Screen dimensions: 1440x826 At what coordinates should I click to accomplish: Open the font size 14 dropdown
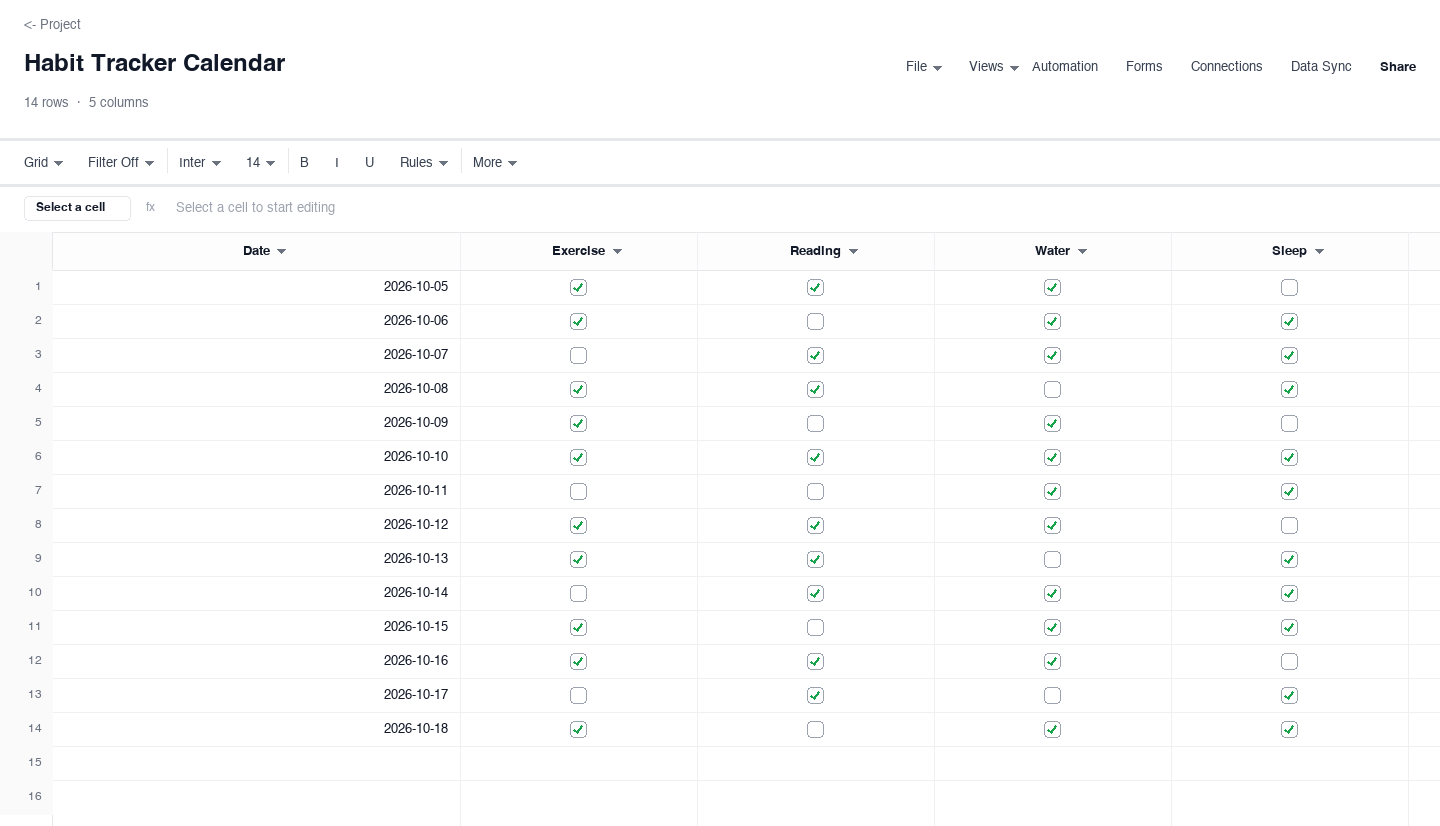point(261,162)
